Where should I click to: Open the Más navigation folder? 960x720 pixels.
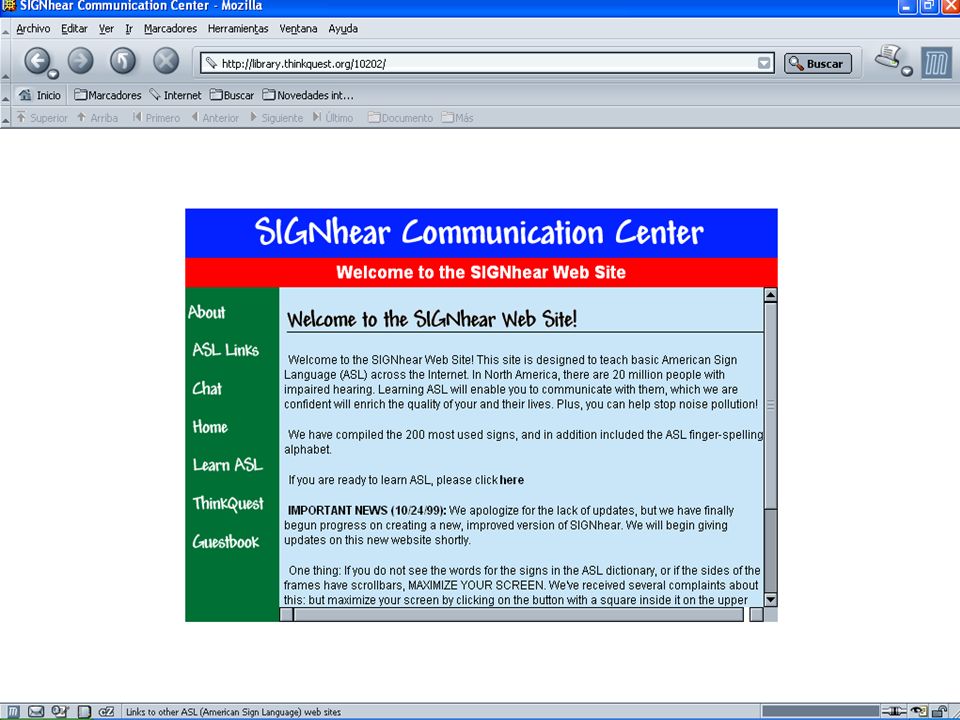(x=457, y=118)
